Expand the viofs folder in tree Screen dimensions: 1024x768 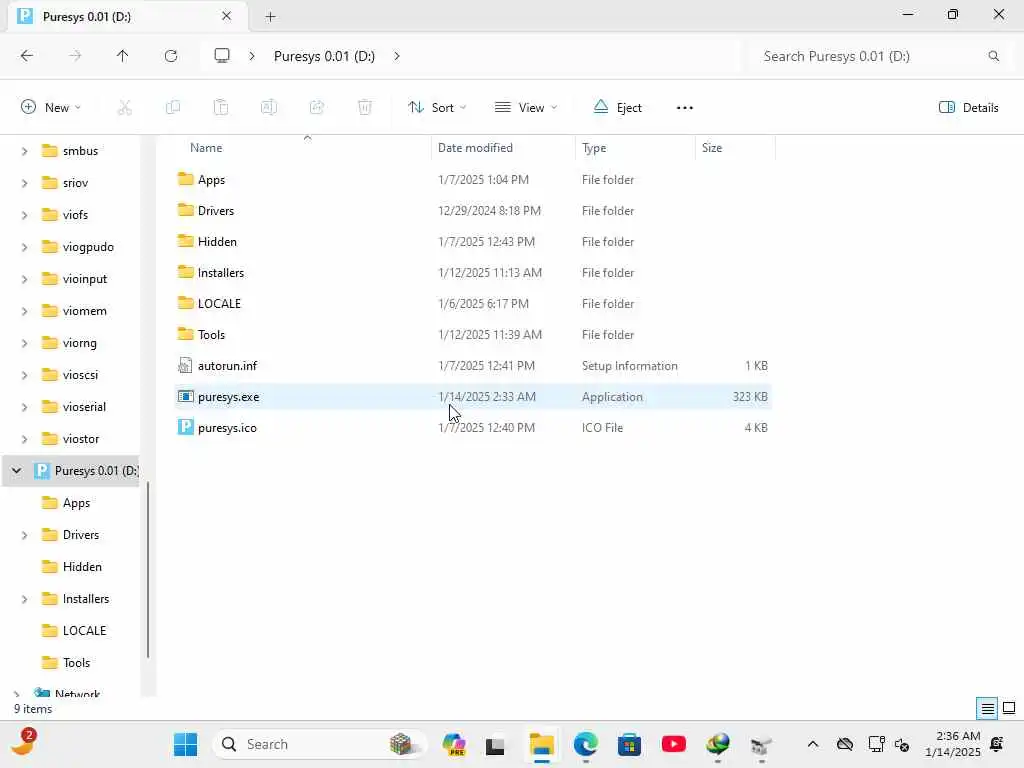tap(24, 215)
